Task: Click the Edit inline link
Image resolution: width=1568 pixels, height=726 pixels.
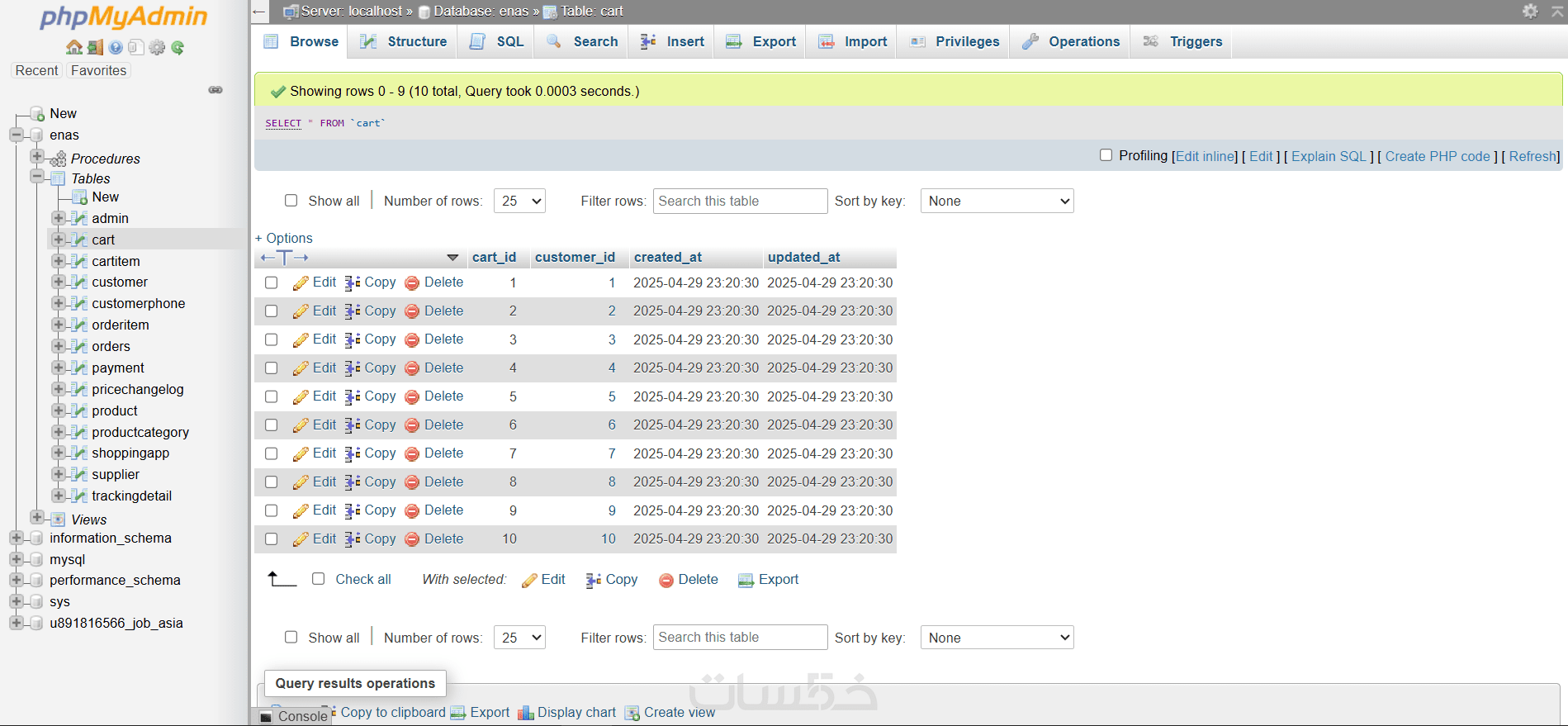Action: (x=1206, y=156)
